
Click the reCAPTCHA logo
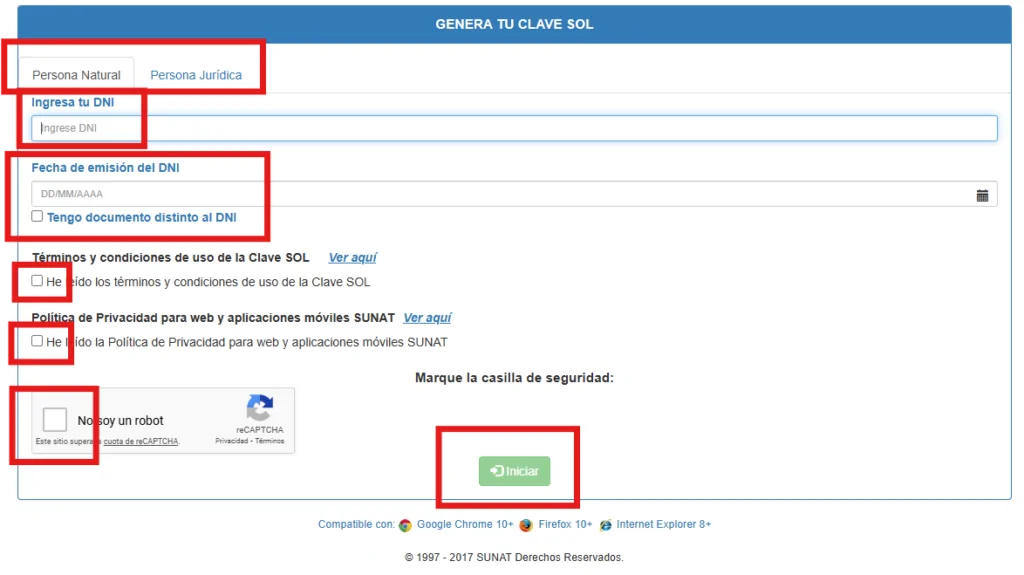(x=260, y=408)
